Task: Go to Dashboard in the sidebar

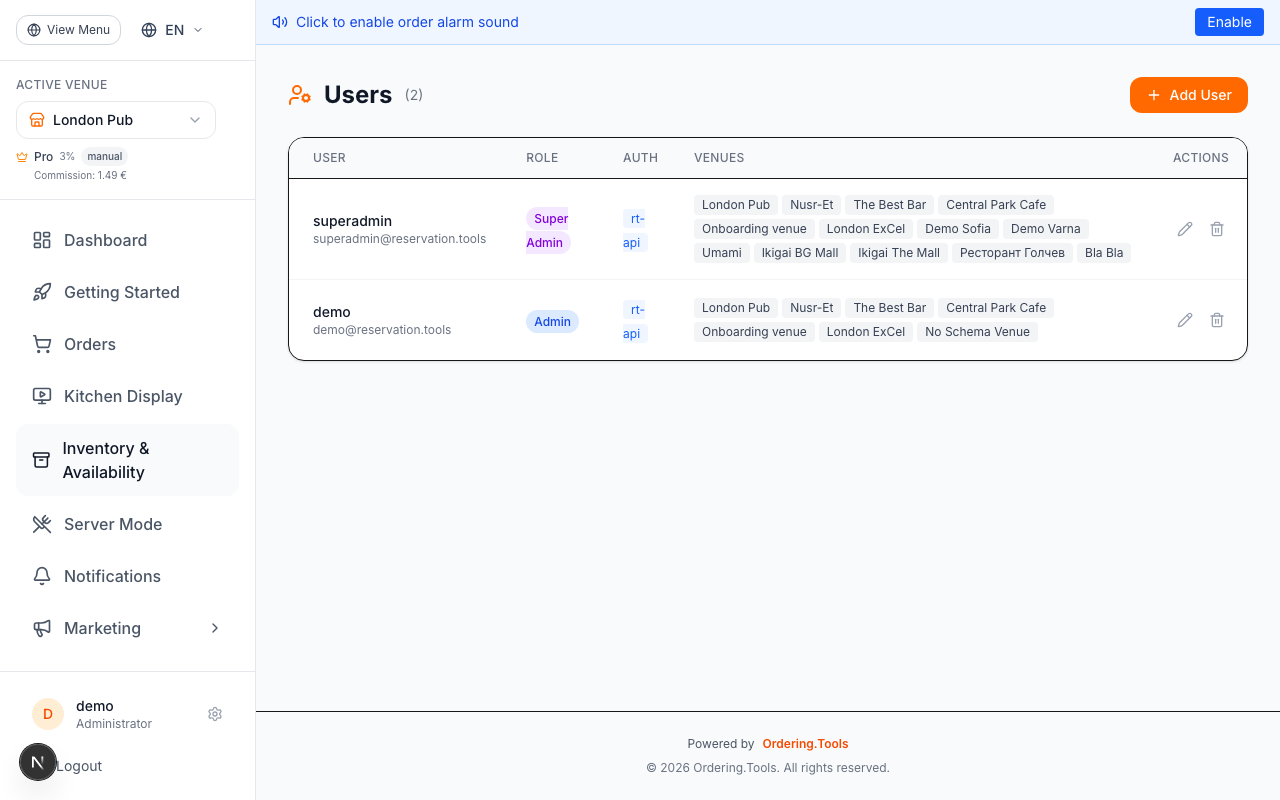Action: pos(105,240)
